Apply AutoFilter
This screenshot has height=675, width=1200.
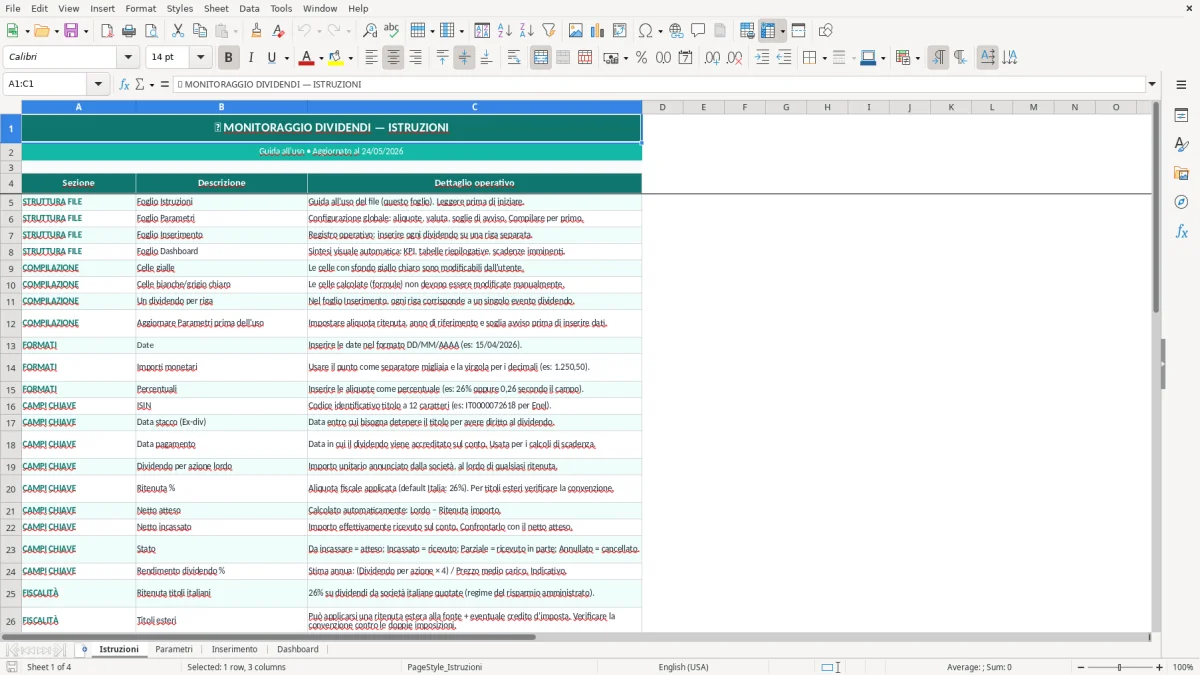tap(549, 31)
